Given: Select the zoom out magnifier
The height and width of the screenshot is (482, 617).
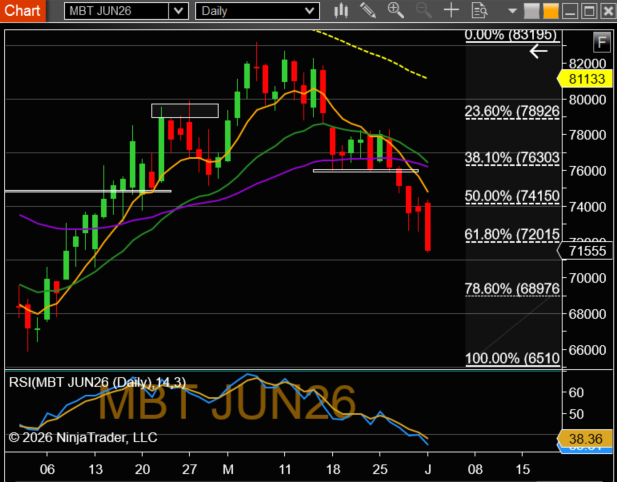Looking at the screenshot, I should coord(424,11).
